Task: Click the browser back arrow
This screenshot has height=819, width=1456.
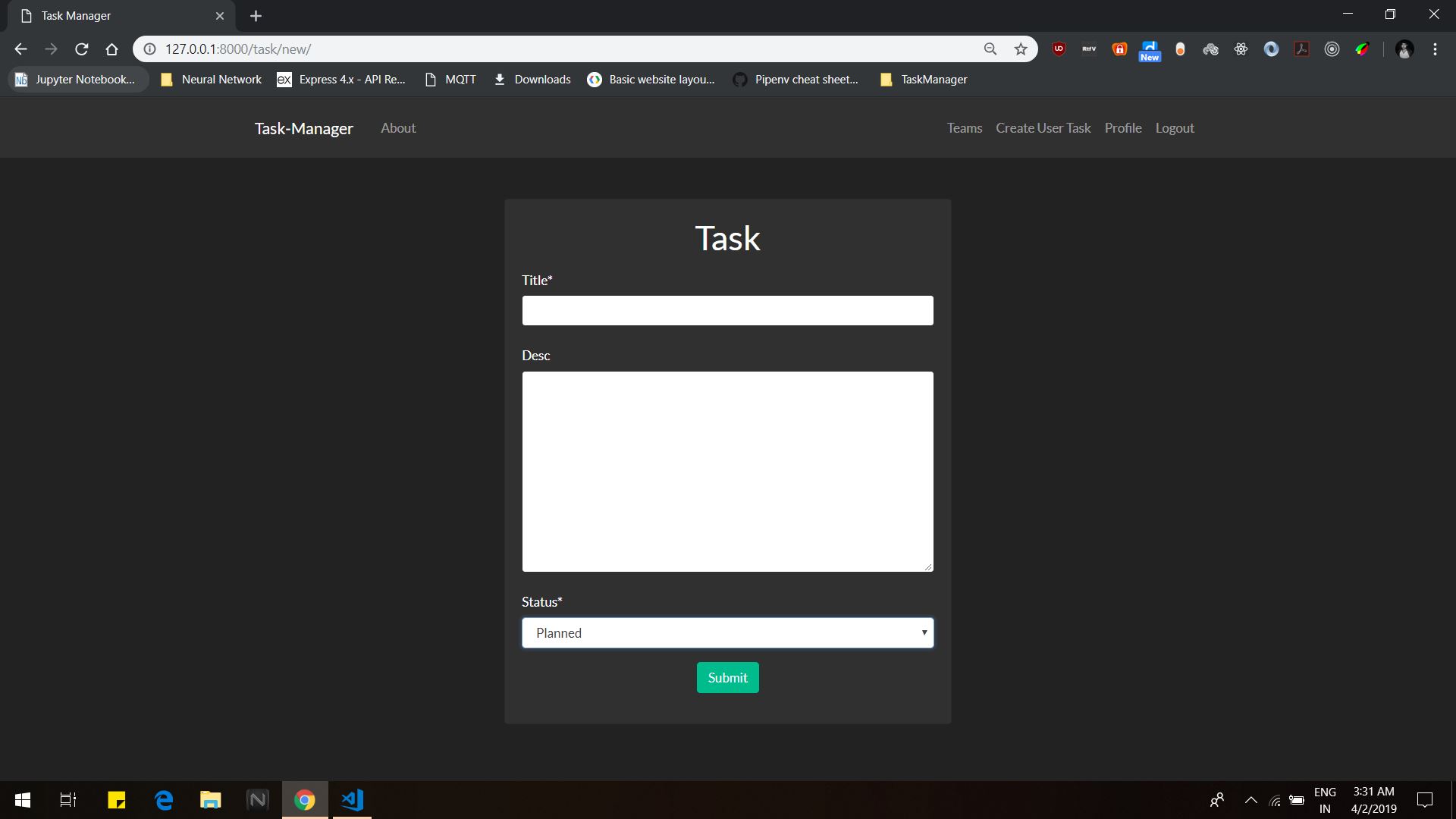Action: click(20, 49)
